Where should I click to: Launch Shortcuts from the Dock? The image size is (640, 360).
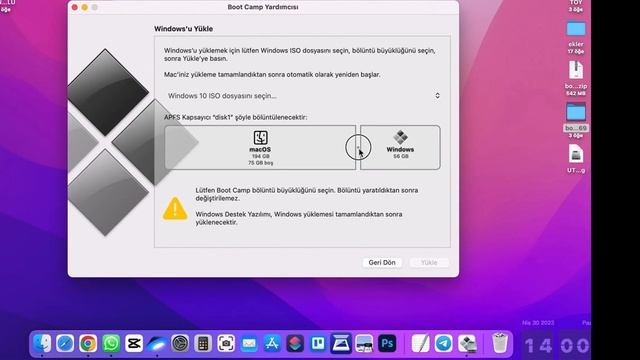tap(295, 343)
